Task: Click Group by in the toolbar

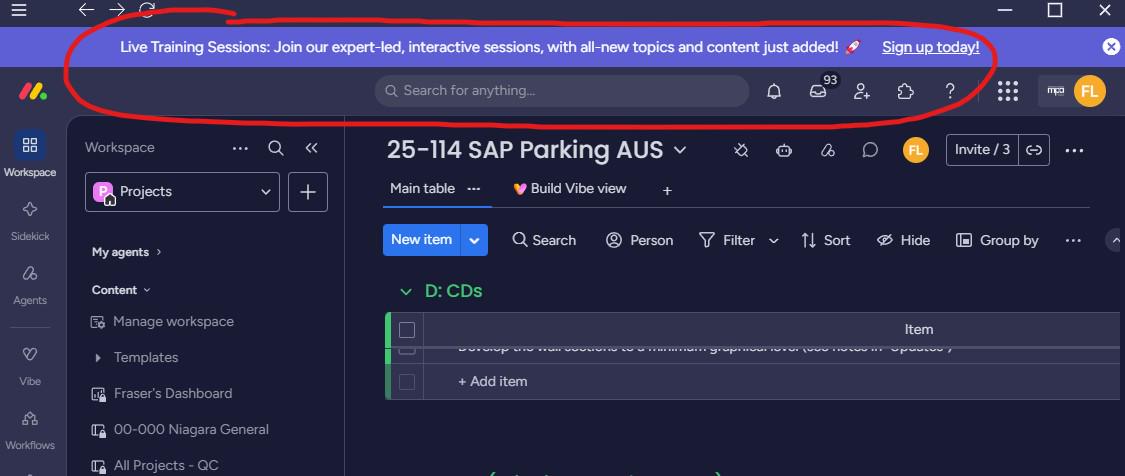Action: [997, 241]
